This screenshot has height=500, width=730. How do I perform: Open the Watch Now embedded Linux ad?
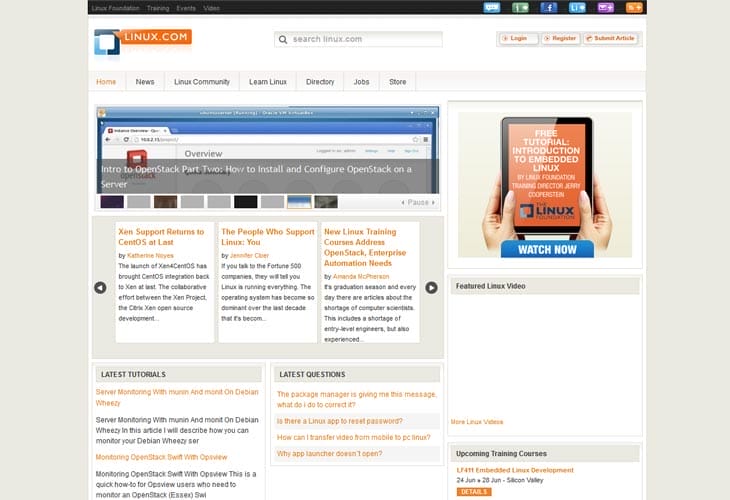tap(546, 249)
